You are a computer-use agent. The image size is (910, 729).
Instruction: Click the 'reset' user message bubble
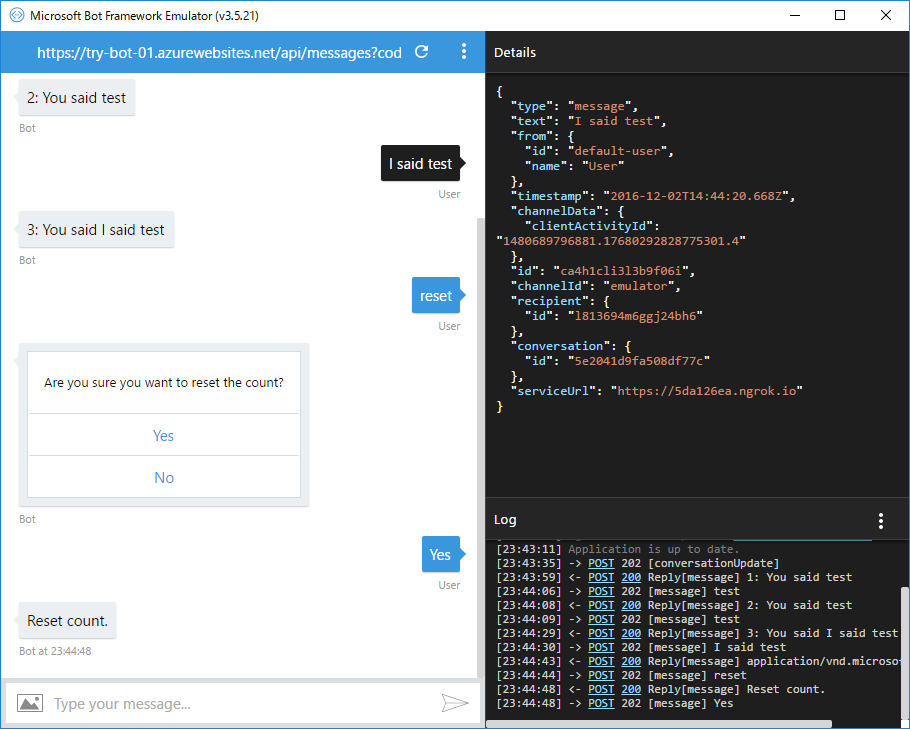(436, 295)
